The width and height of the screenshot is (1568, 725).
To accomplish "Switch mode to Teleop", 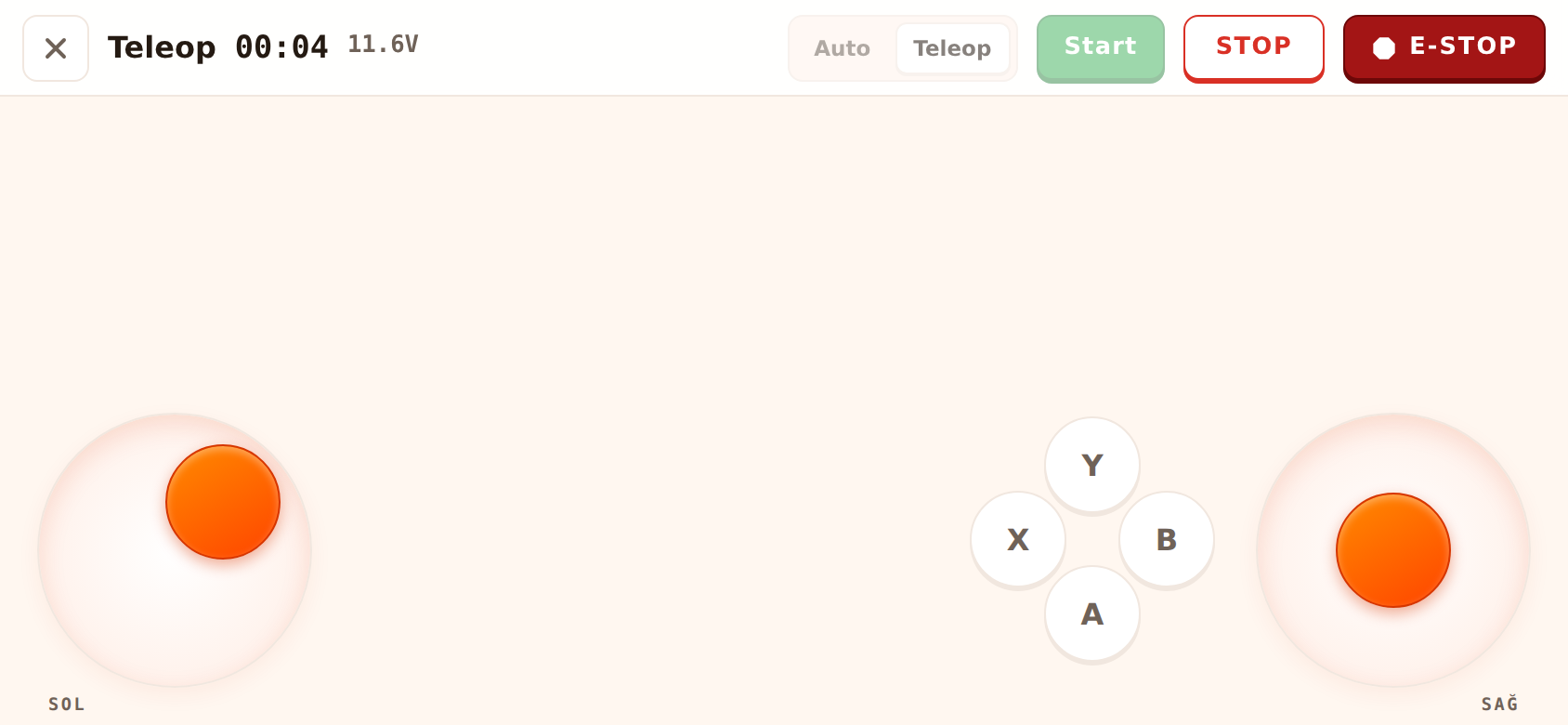I will click(952, 48).
